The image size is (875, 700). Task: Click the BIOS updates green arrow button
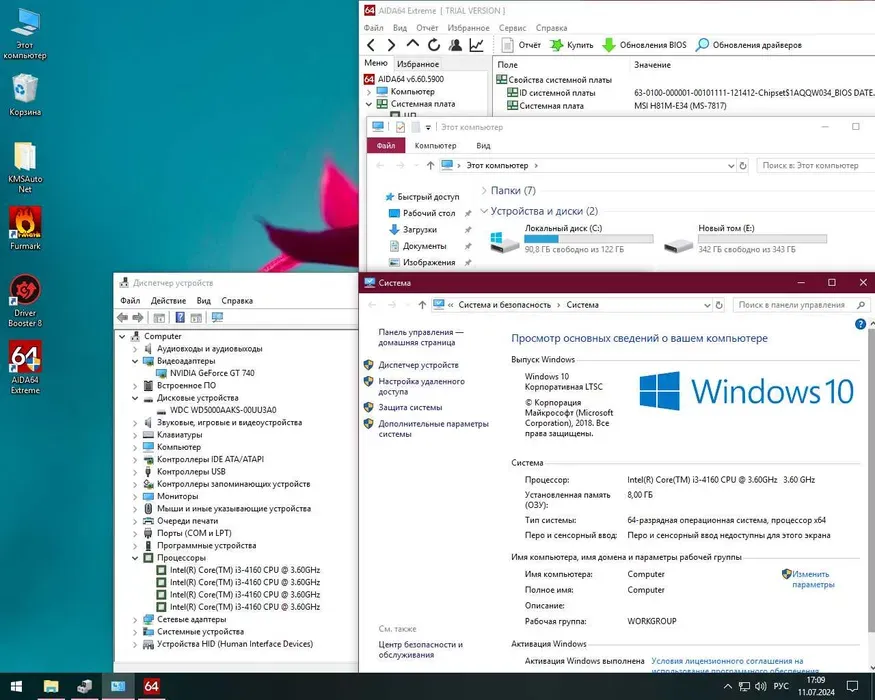point(645,45)
